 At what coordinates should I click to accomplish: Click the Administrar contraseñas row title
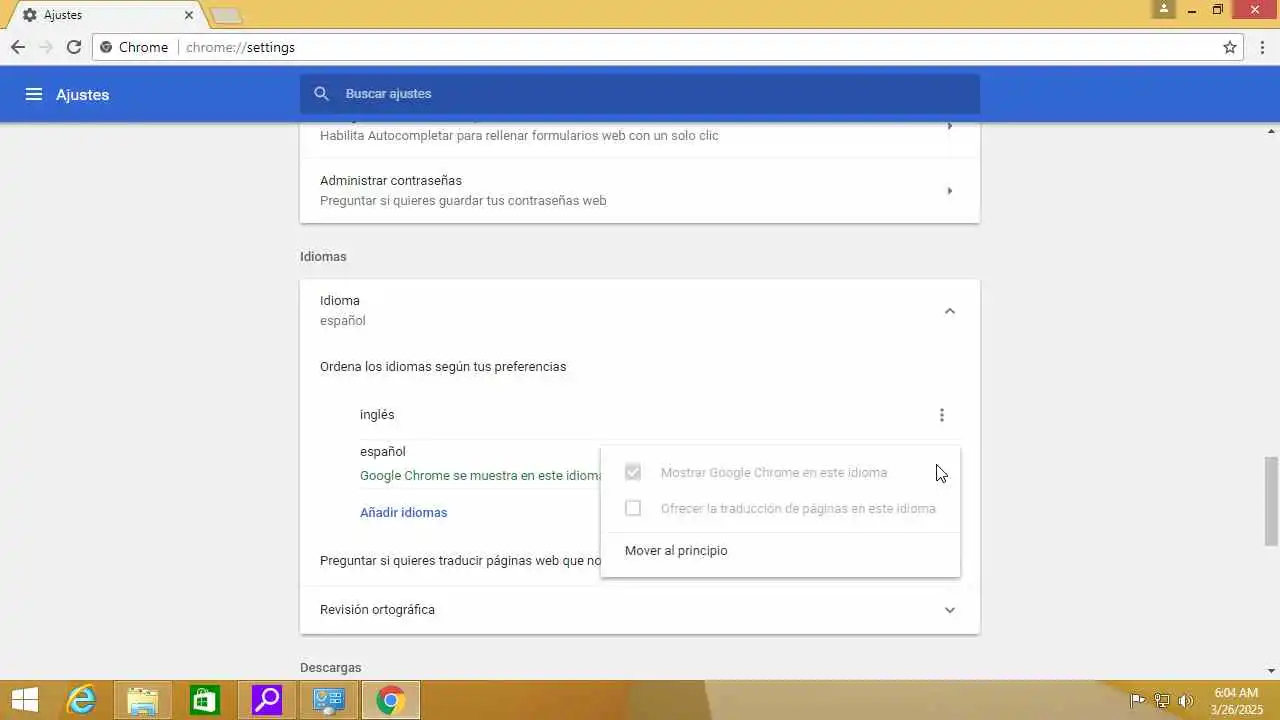coord(391,181)
